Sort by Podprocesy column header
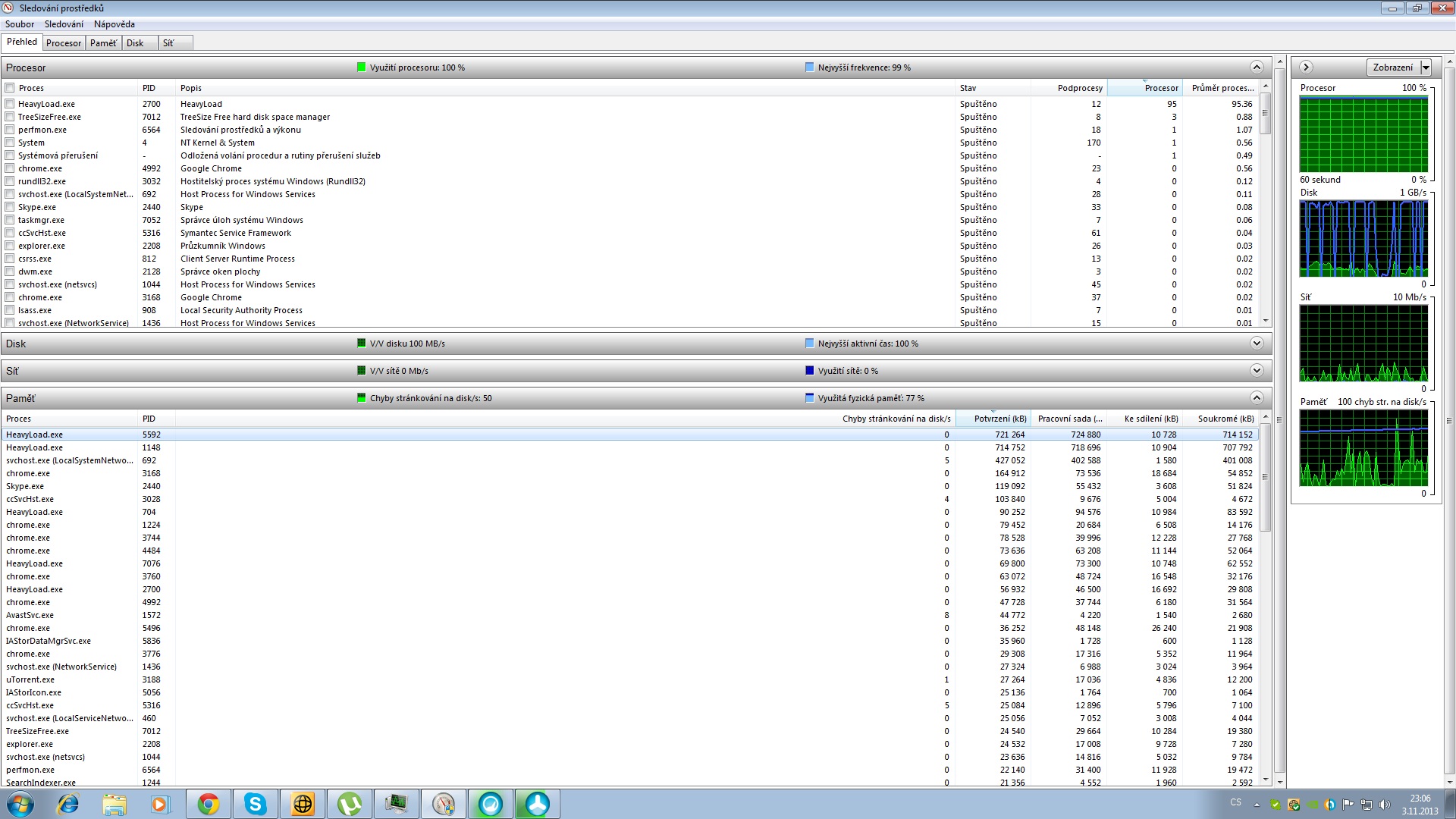 (x=1068, y=88)
